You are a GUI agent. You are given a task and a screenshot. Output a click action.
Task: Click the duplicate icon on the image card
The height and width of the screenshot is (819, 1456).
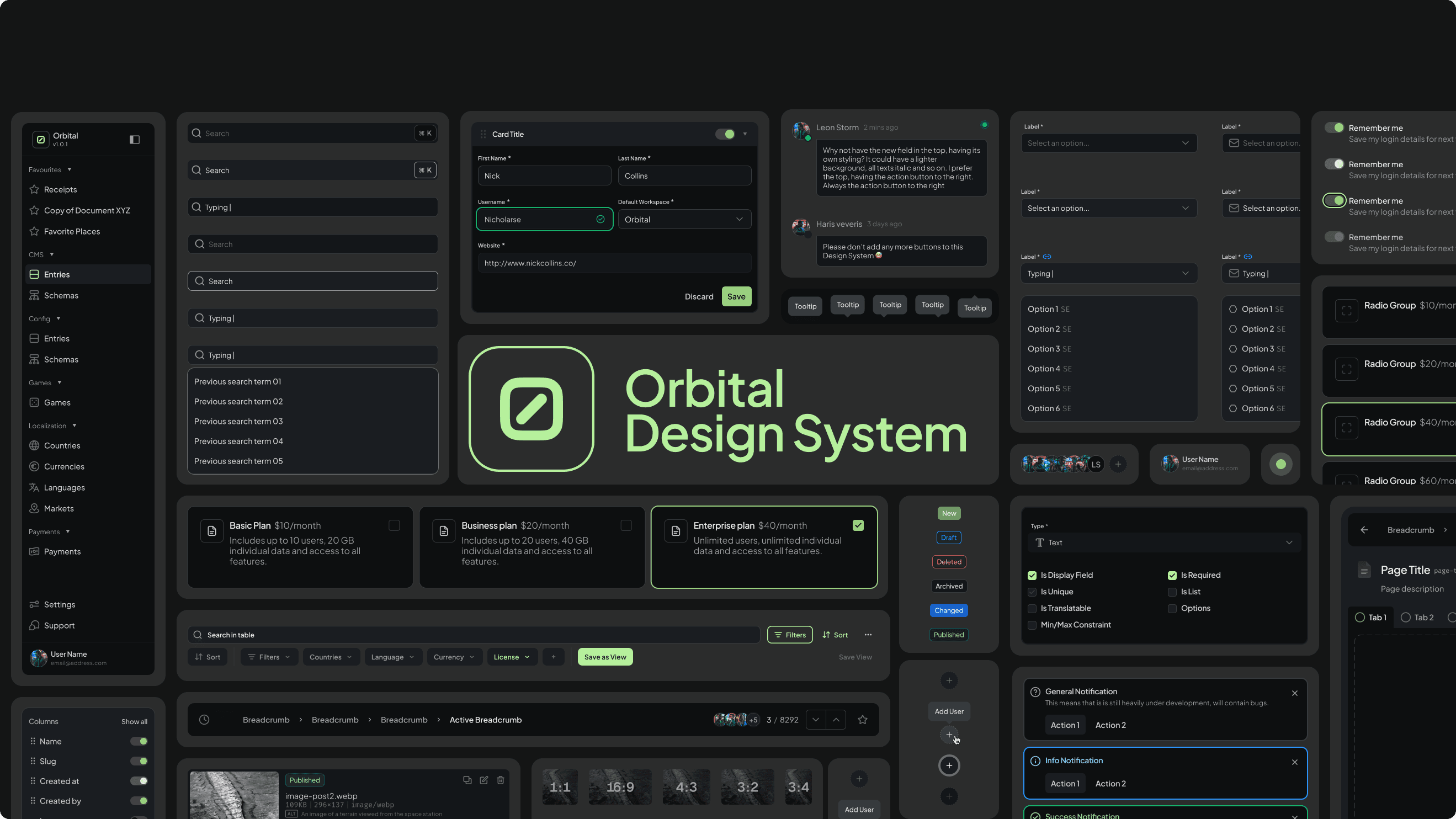coord(467,779)
